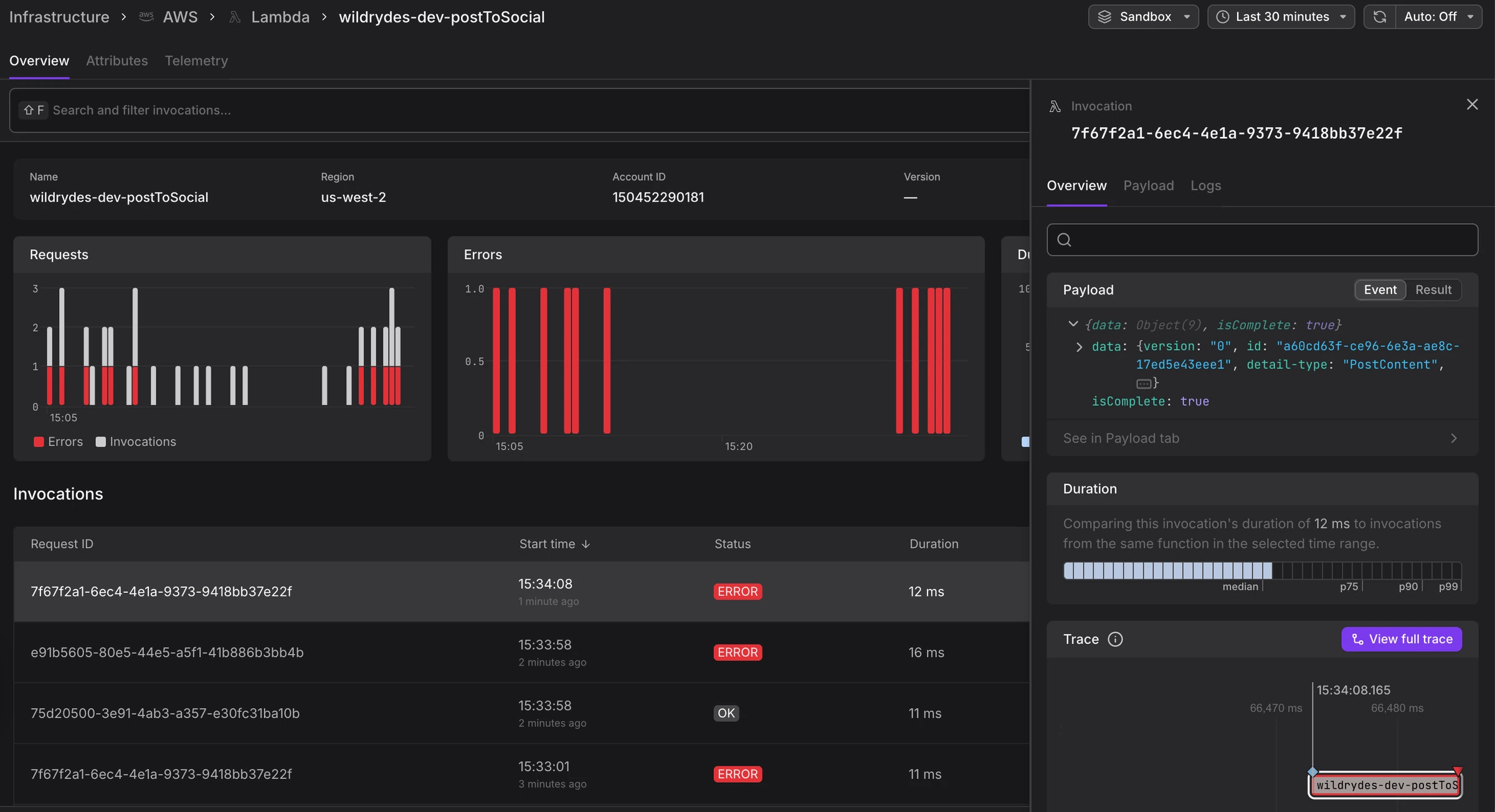Click the OK status badge

click(726, 714)
